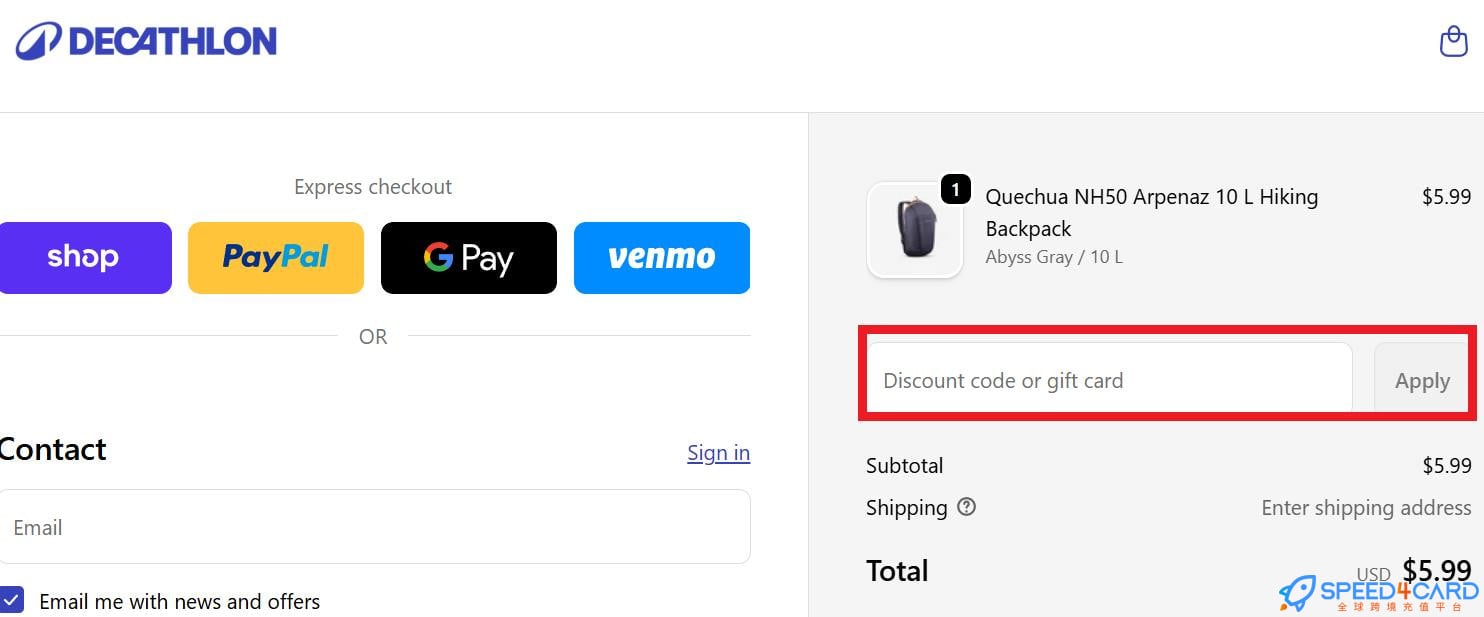Open the Sign in link
Viewport: 1484px width, 617px height.
[x=718, y=453]
